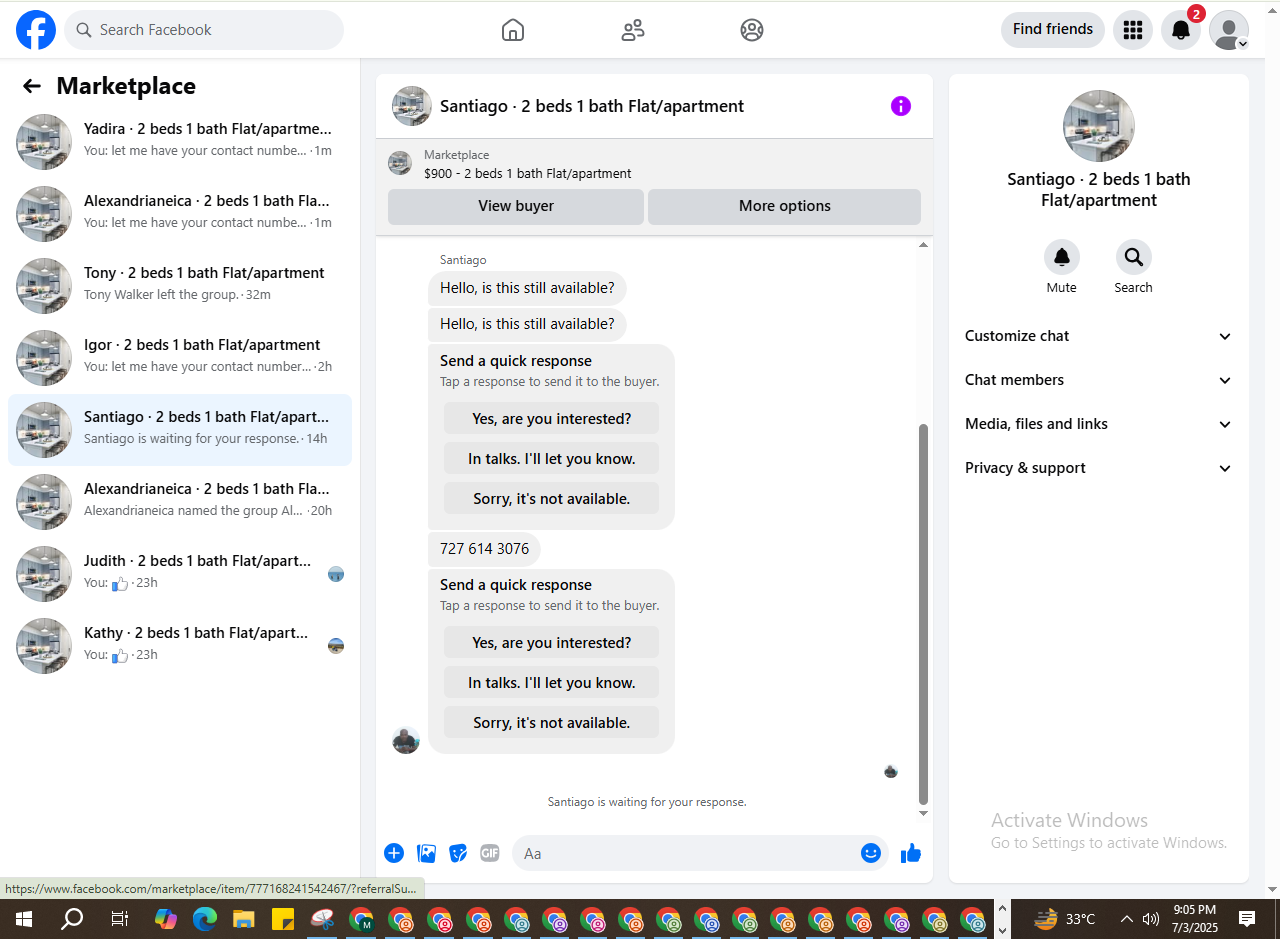
Task: Send a thumbs-up like
Action: pos(911,853)
